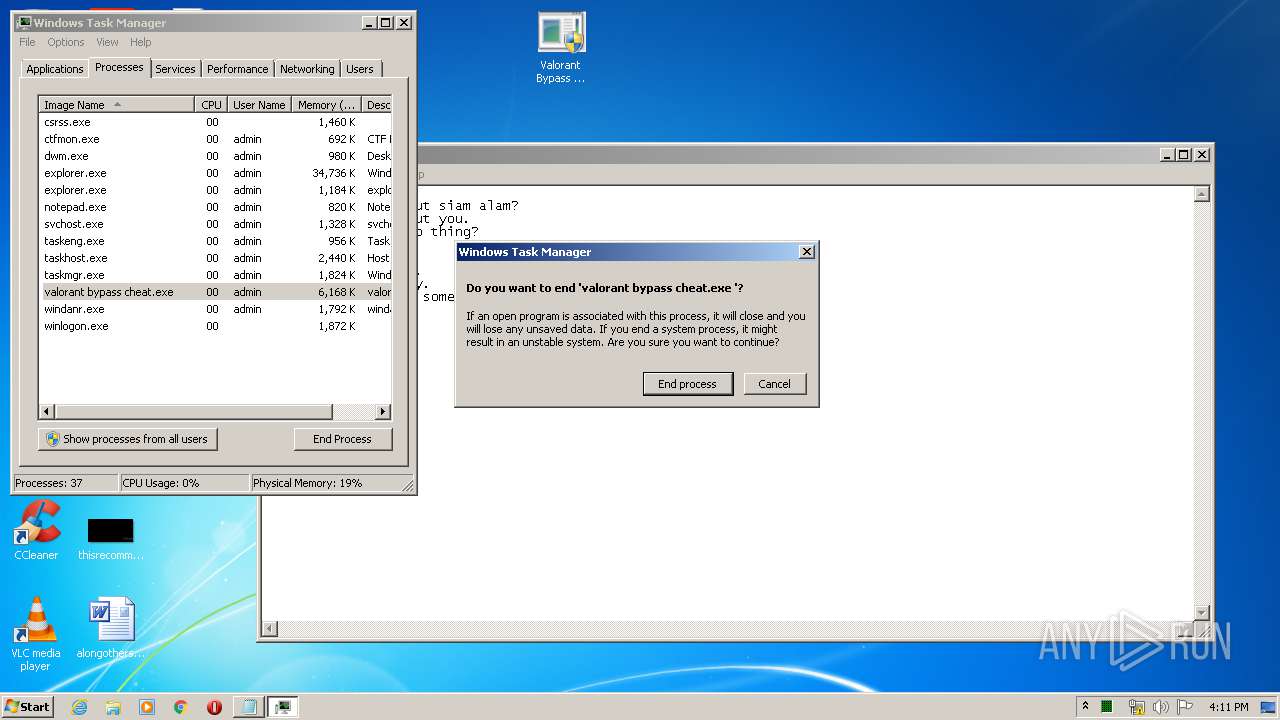Switch to the Networking tab
The height and width of the screenshot is (720, 1280).
(x=307, y=69)
